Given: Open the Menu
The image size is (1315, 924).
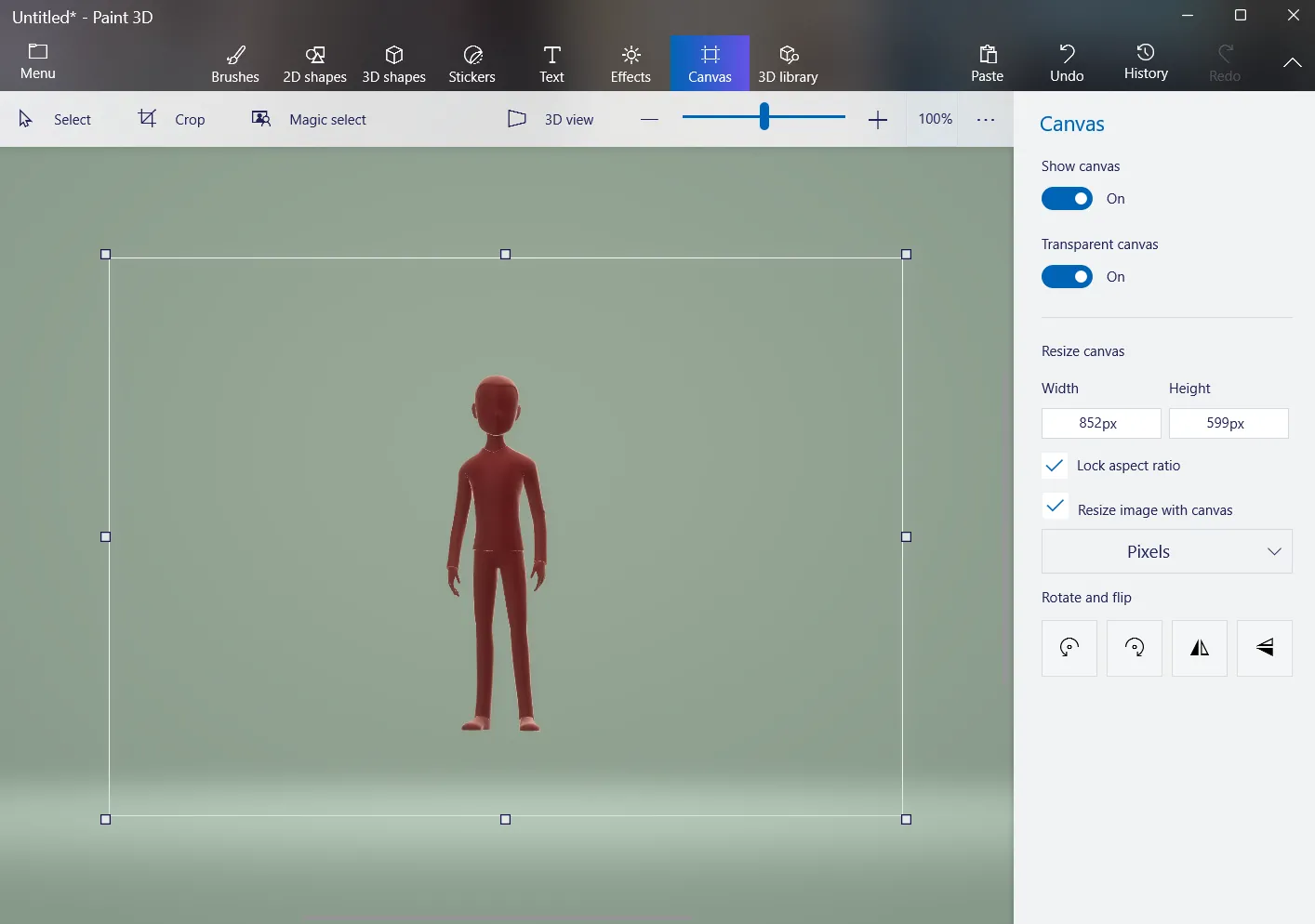Looking at the screenshot, I should 37,62.
